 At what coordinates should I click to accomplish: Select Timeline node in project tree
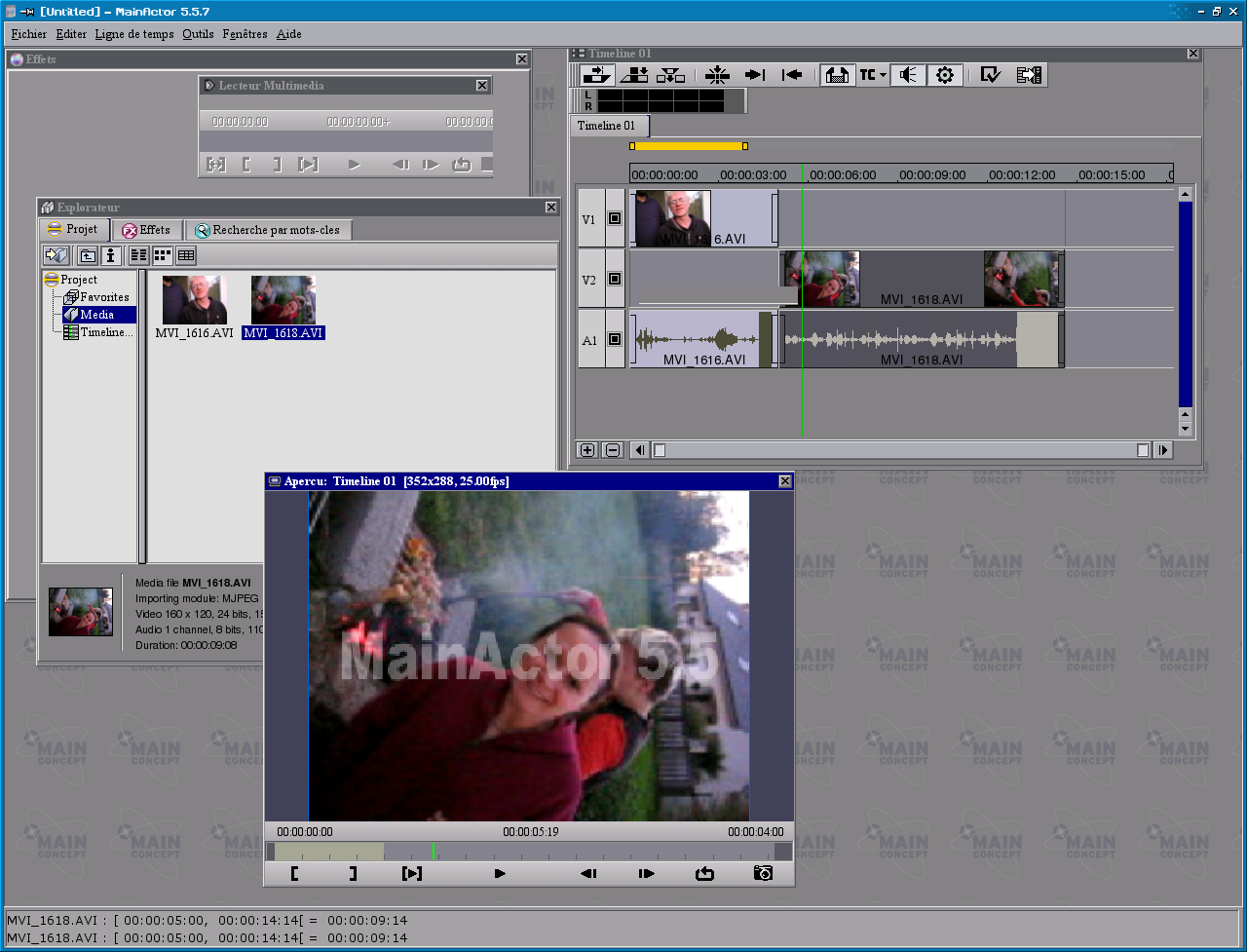pyautogui.click(x=105, y=332)
